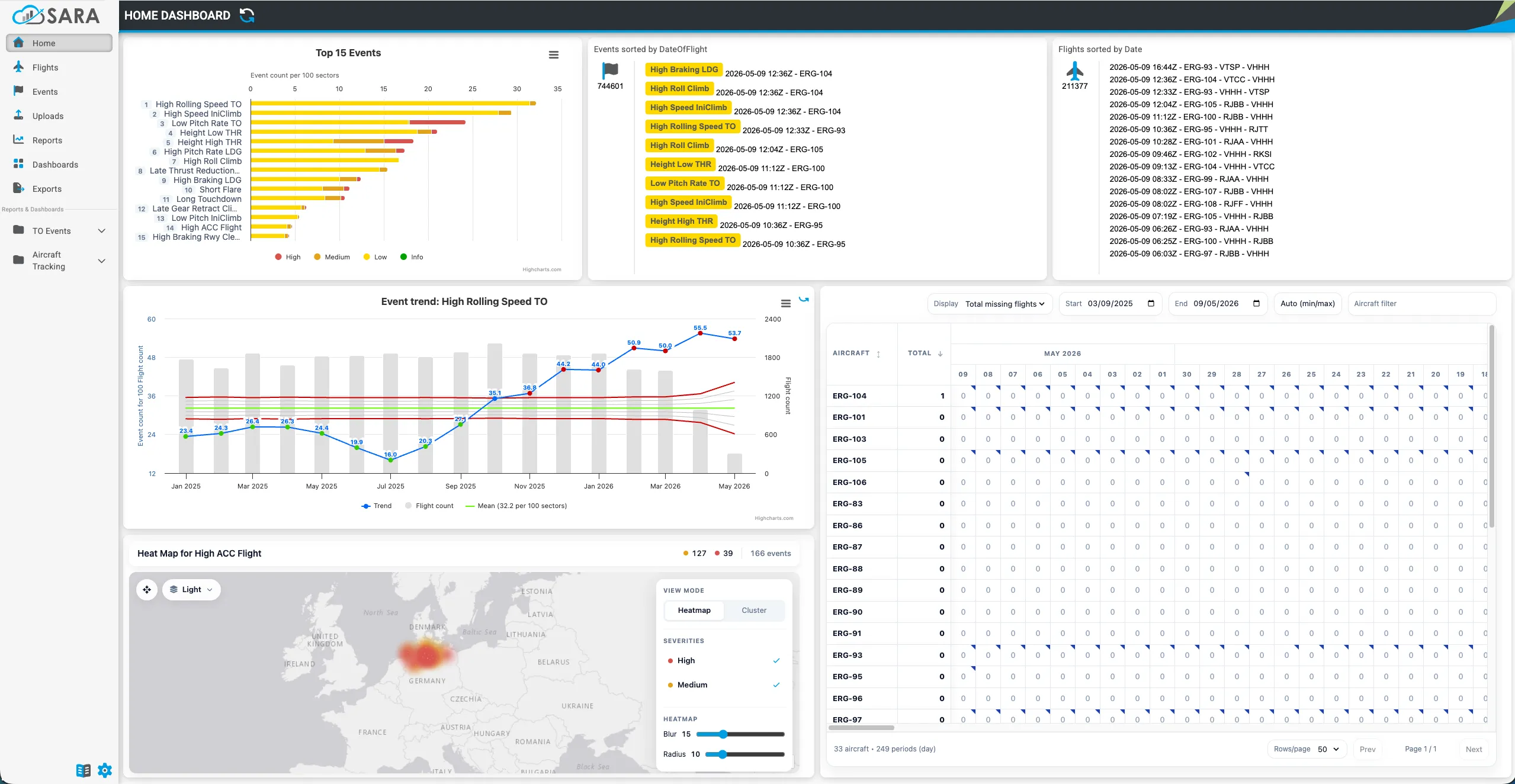Toggle the High severity legend item
Viewport: 1515px width, 784px height.
click(x=288, y=257)
